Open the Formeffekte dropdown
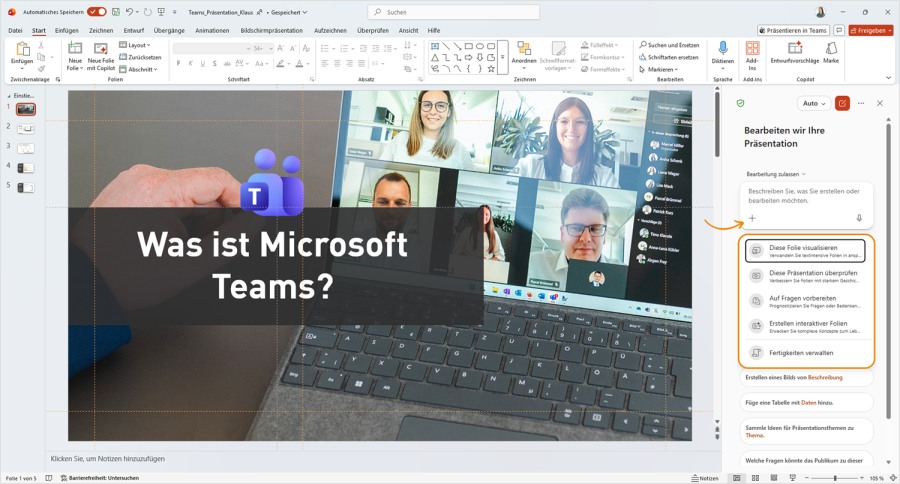900x484 pixels. coord(603,69)
